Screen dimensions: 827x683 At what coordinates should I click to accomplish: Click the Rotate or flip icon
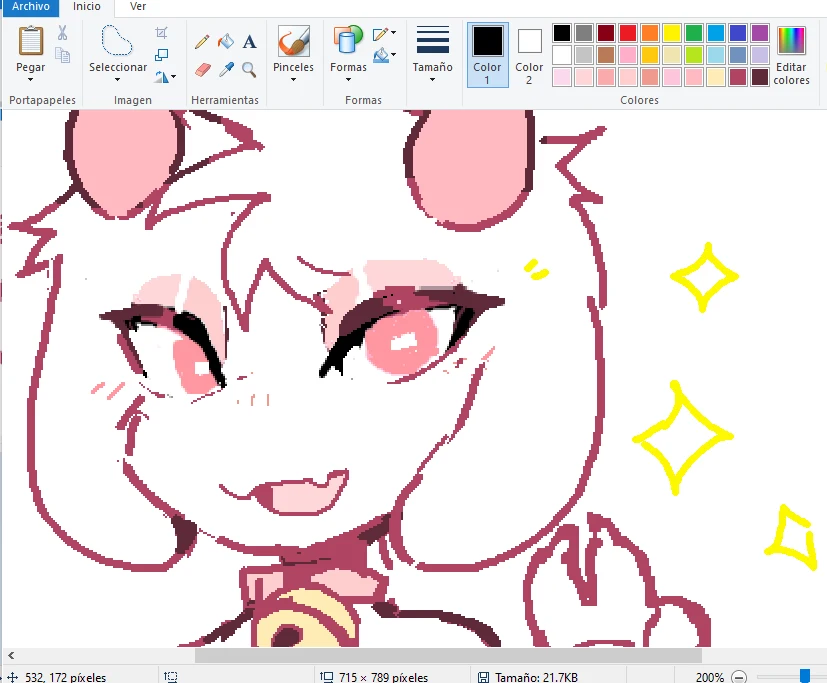(161, 77)
